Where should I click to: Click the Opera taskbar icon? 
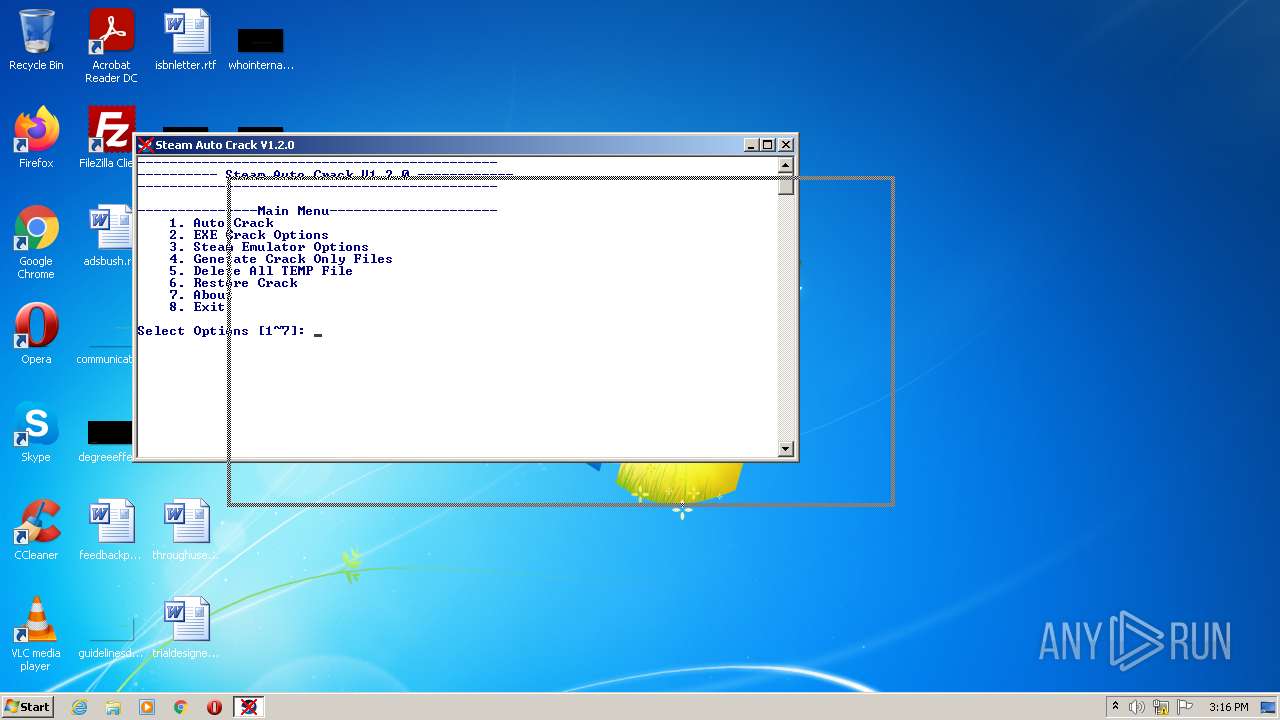(x=215, y=707)
